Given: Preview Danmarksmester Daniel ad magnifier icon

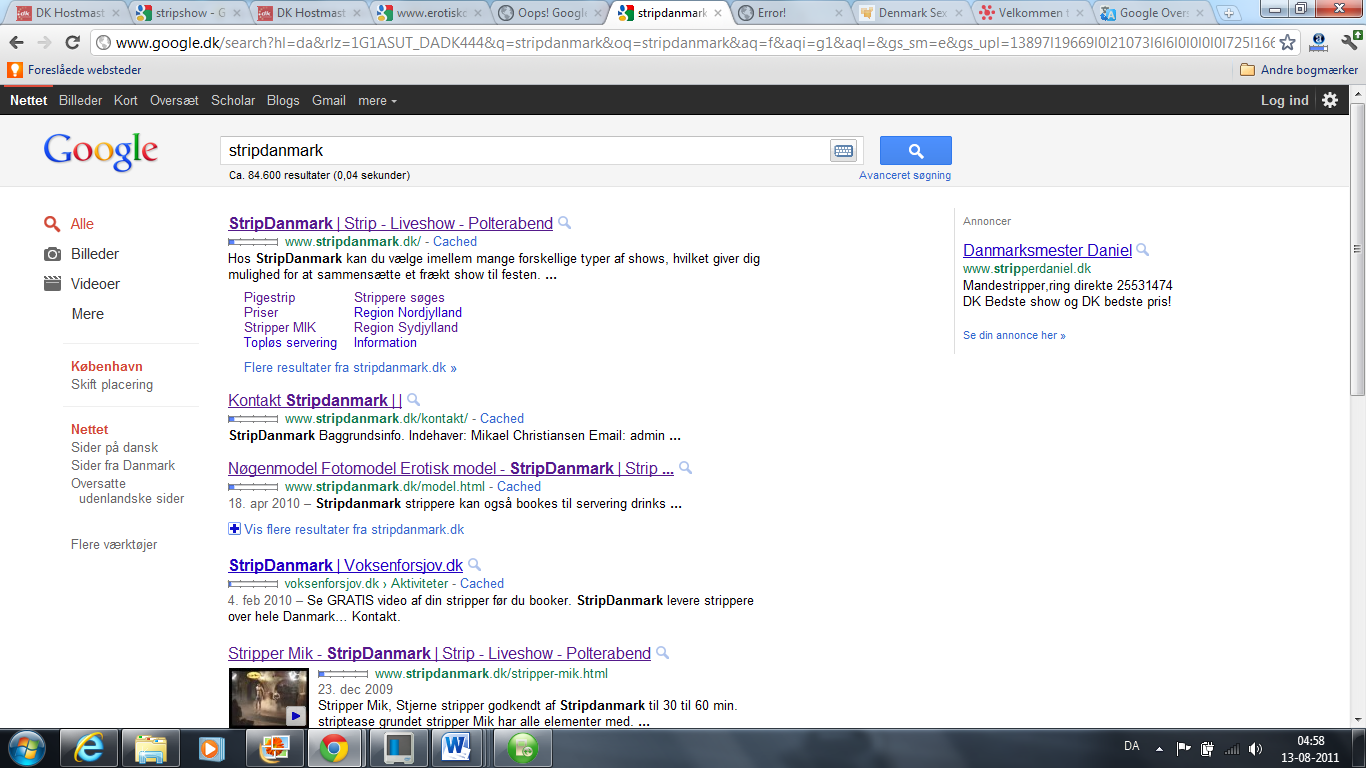Looking at the screenshot, I should (1143, 250).
